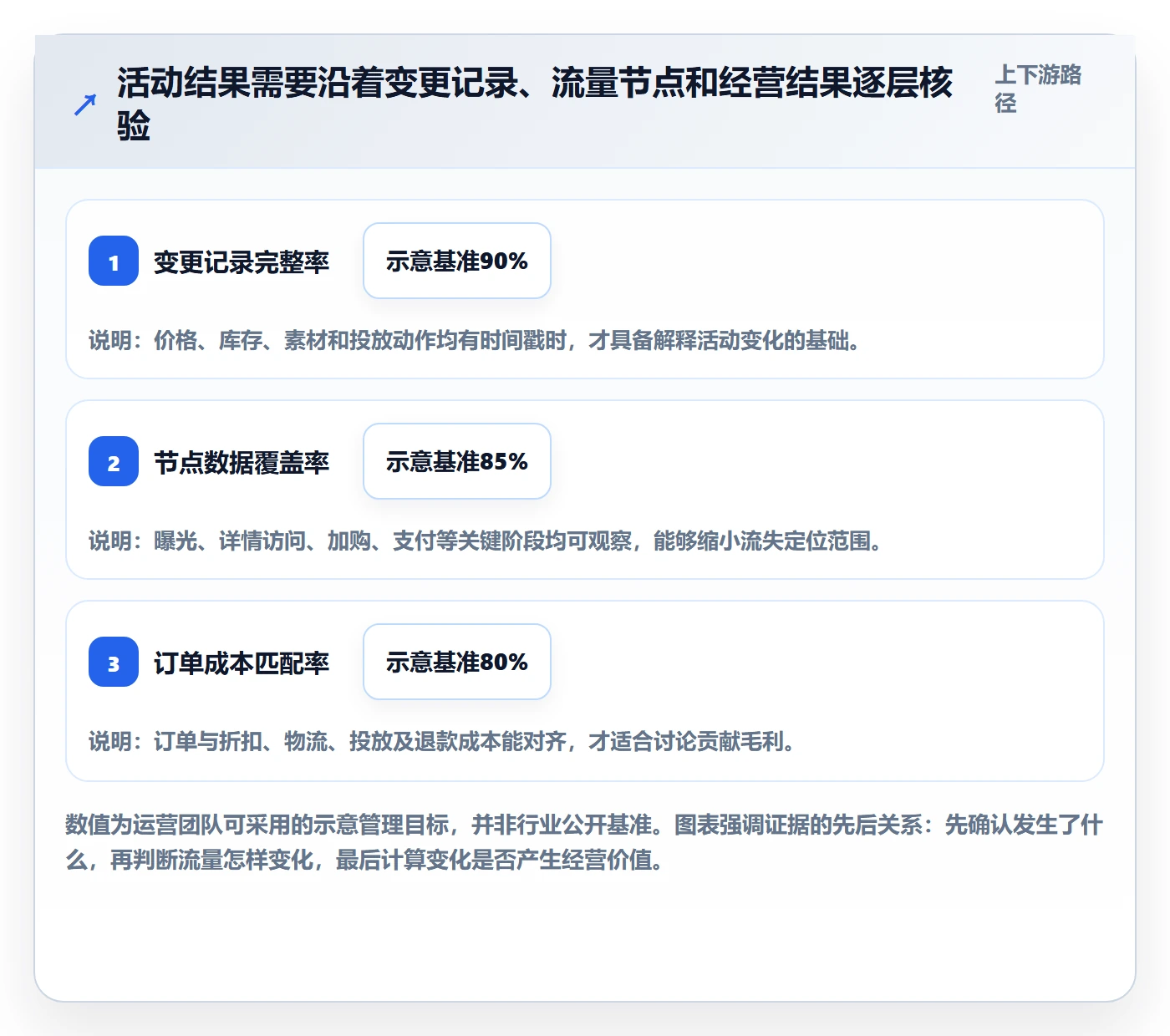Select the 示意基准85% pill
Viewport: 1170px width, 1036px height.
[457, 461]
